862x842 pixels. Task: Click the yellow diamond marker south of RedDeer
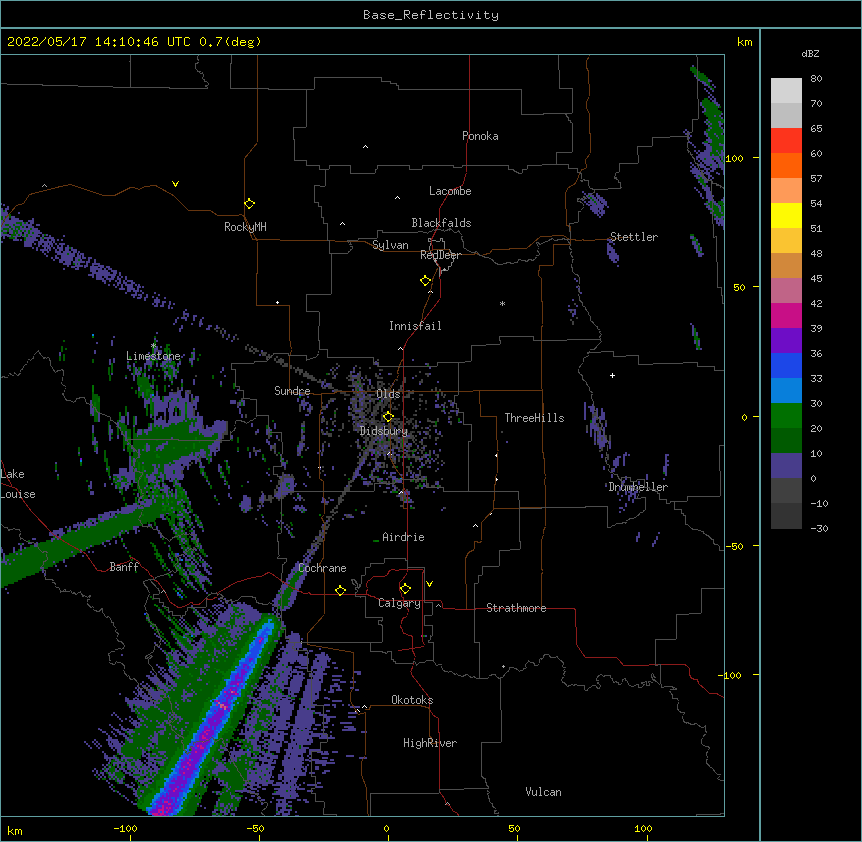point(426,281)
